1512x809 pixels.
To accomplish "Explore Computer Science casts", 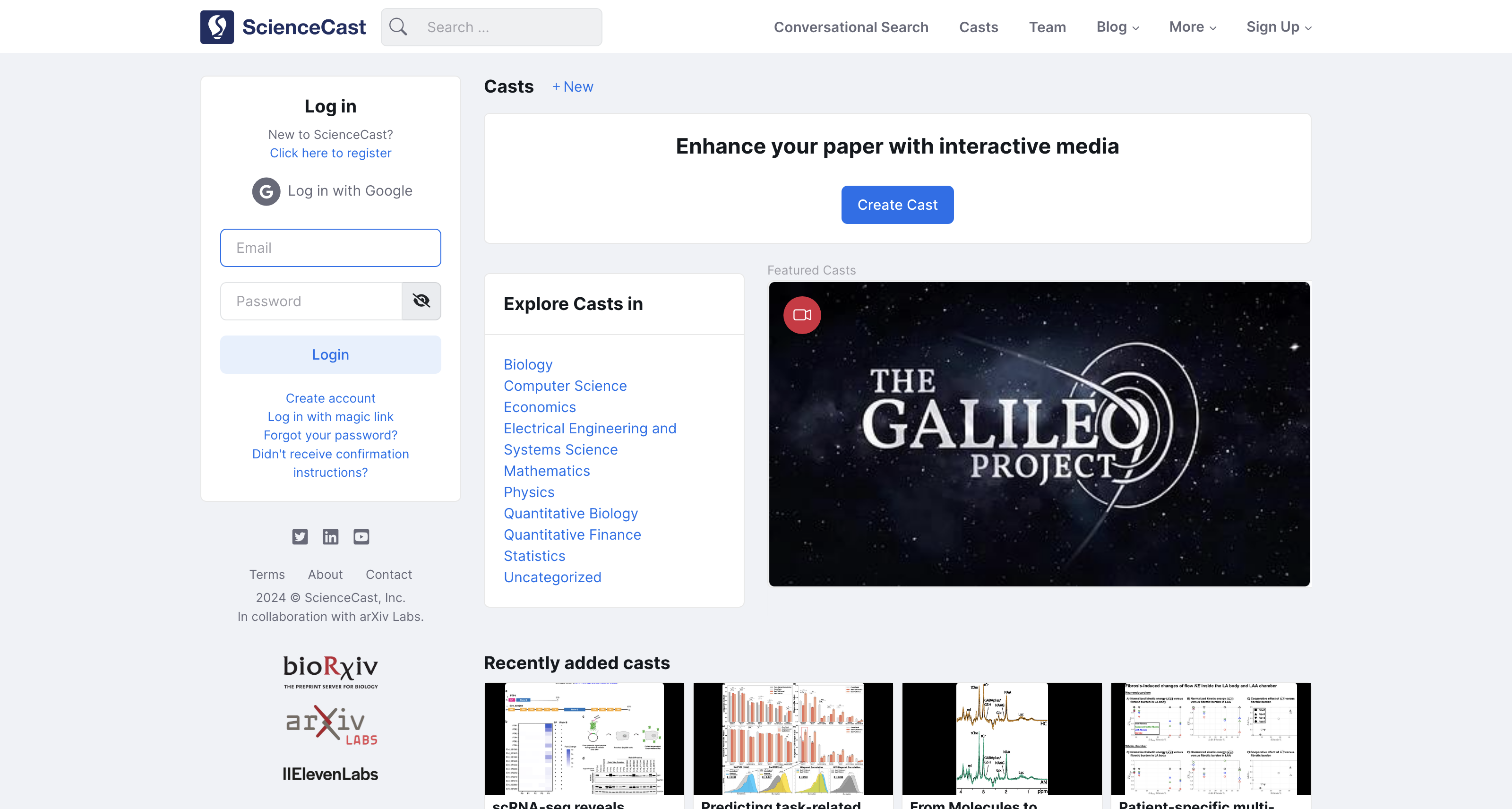I will (x=565, y=386).
